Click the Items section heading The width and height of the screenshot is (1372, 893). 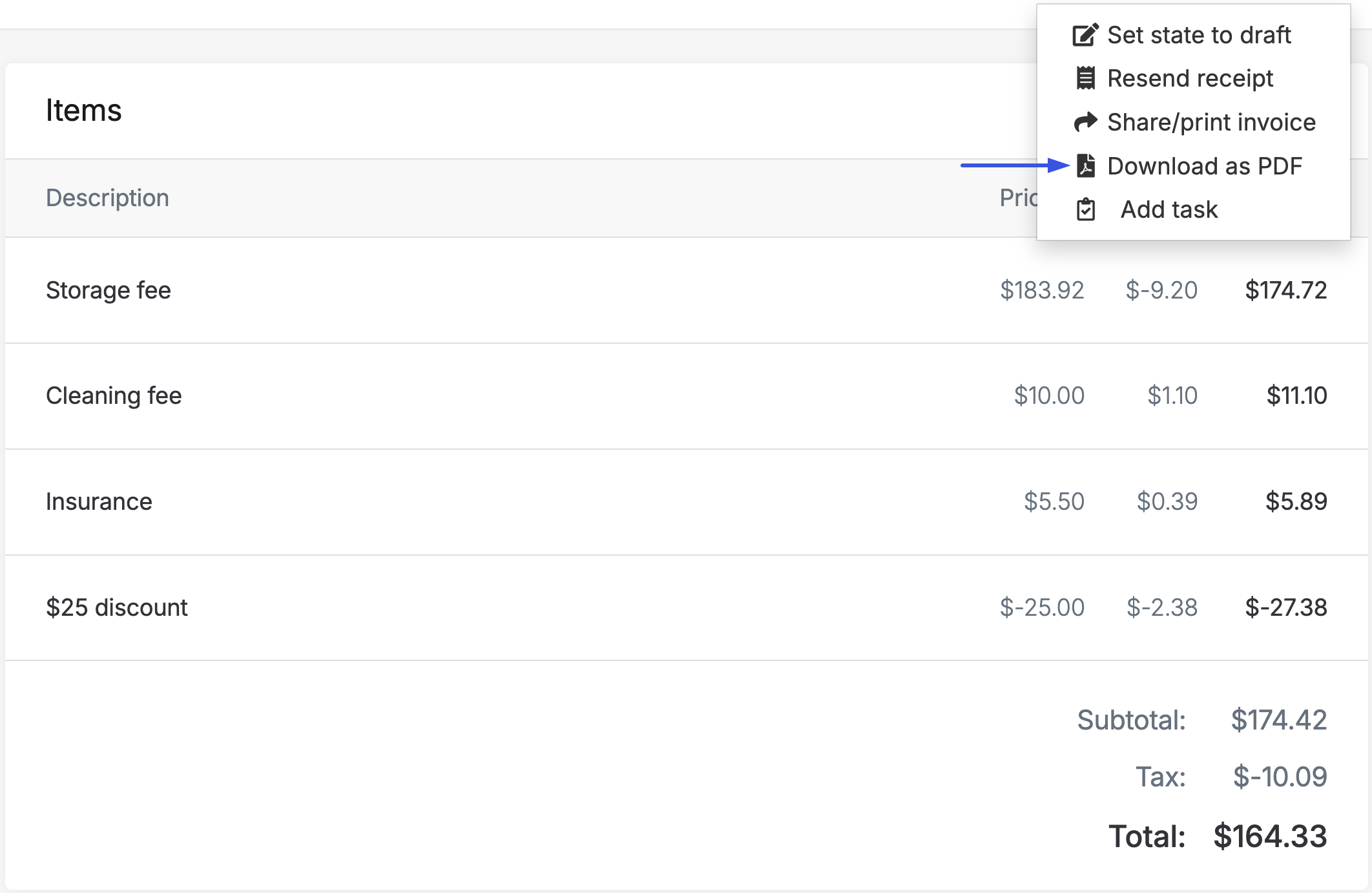(x=83, y=110)
